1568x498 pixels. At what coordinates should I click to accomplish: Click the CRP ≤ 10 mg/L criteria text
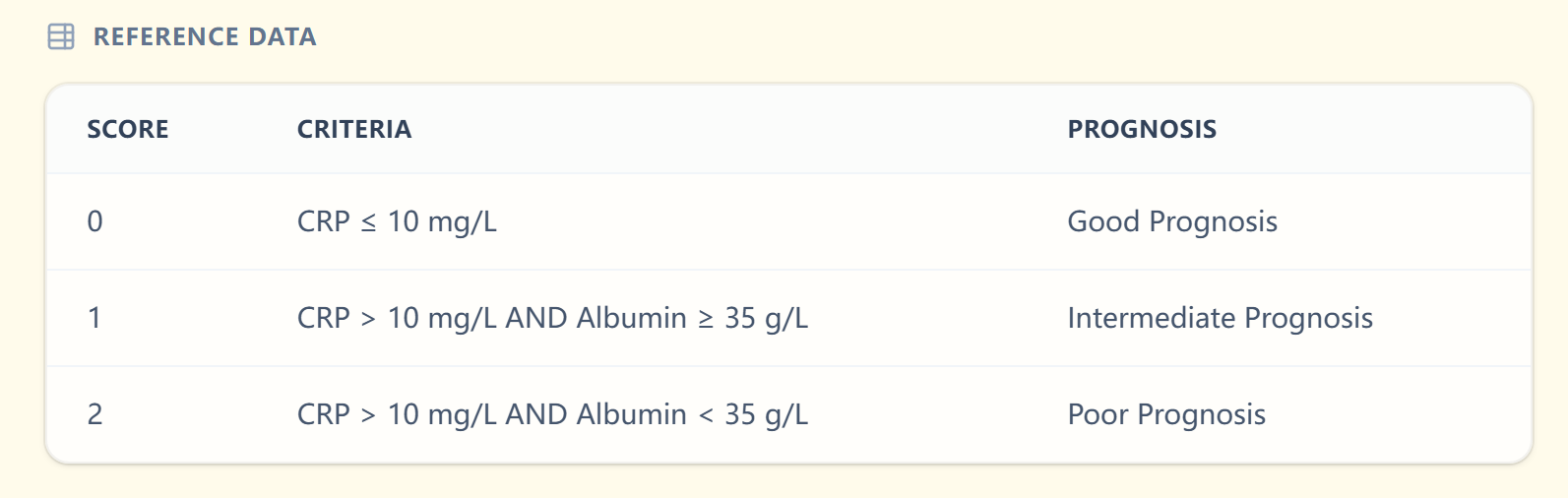coord(397,221)
